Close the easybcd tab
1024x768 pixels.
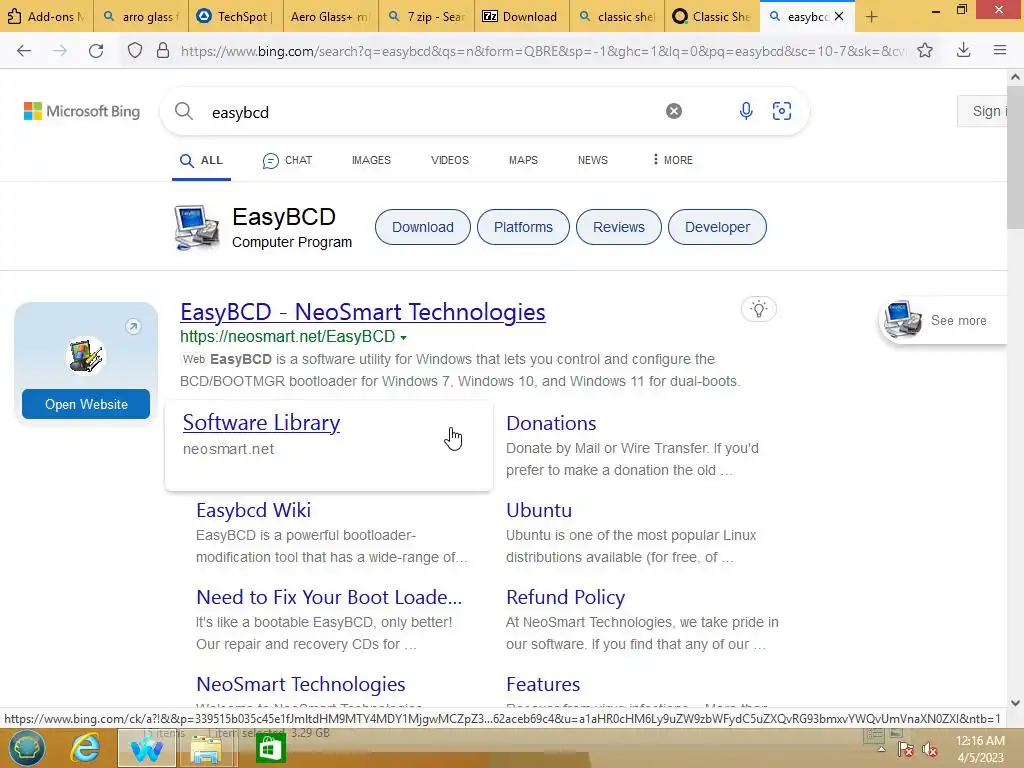(839, 16)
